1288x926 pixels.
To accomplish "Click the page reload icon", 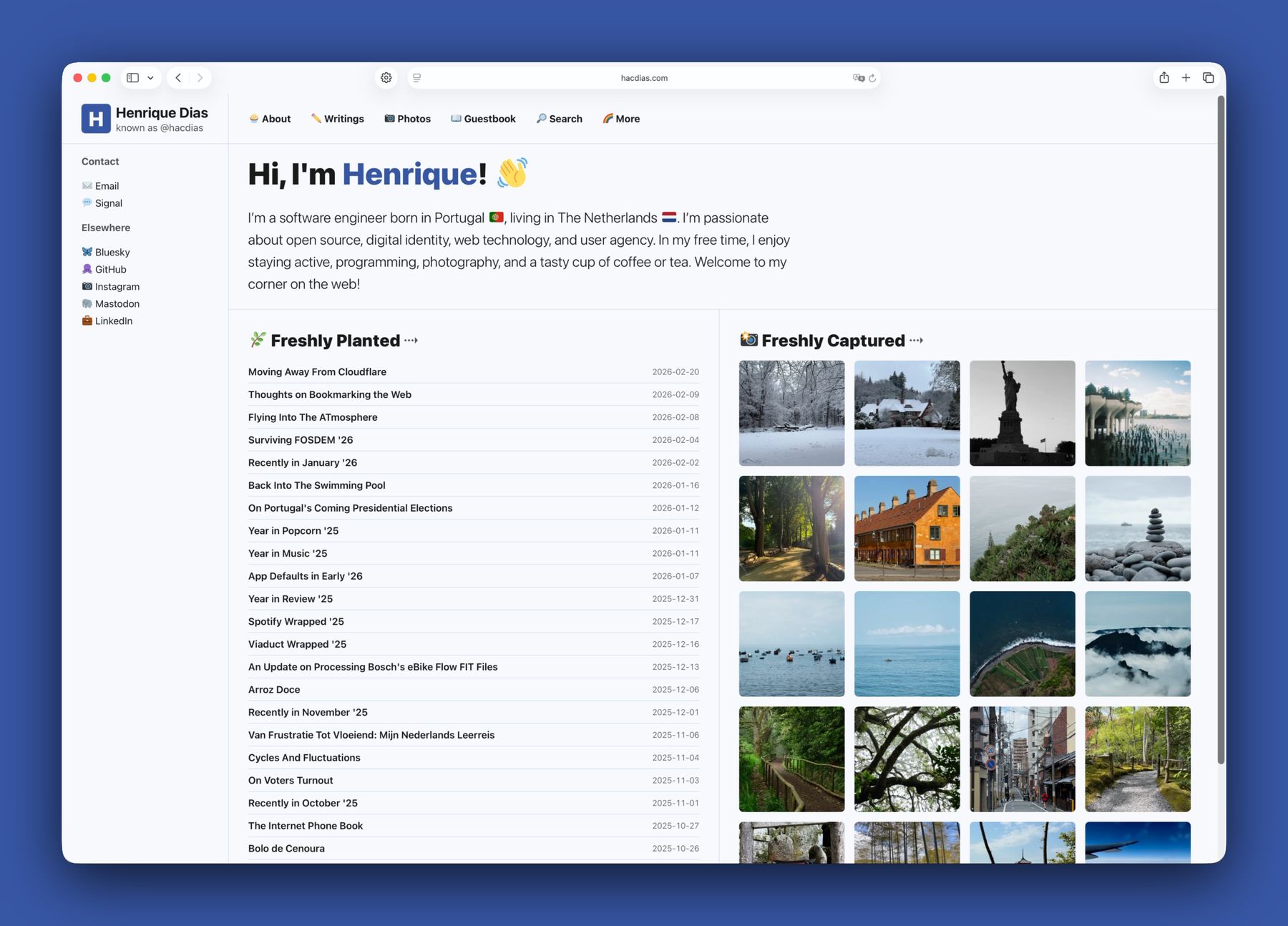I will [872, 78].
